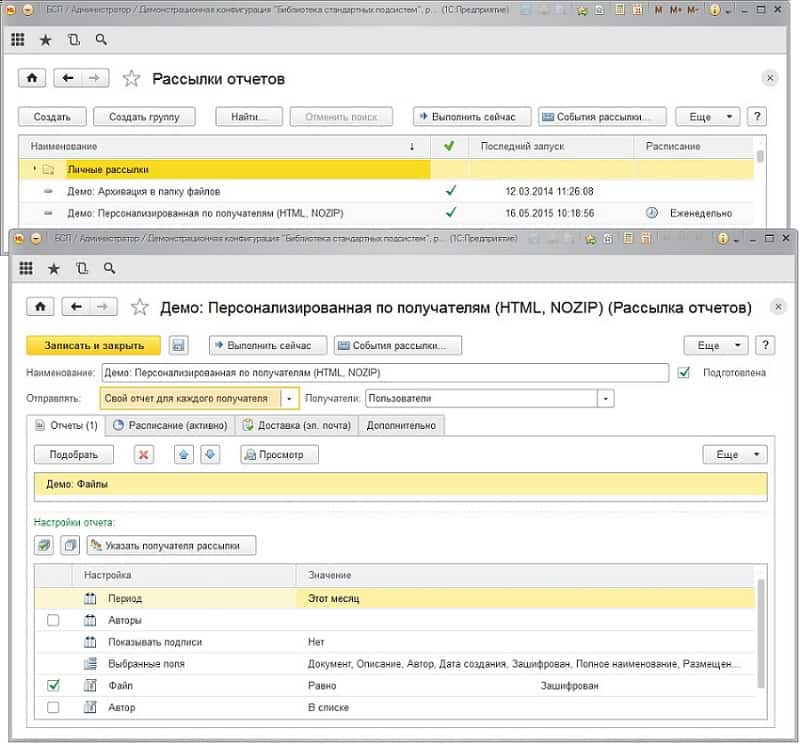Click Указать получателя рассылки
This screenshot has height=744, width=800.
click(171, 545)
